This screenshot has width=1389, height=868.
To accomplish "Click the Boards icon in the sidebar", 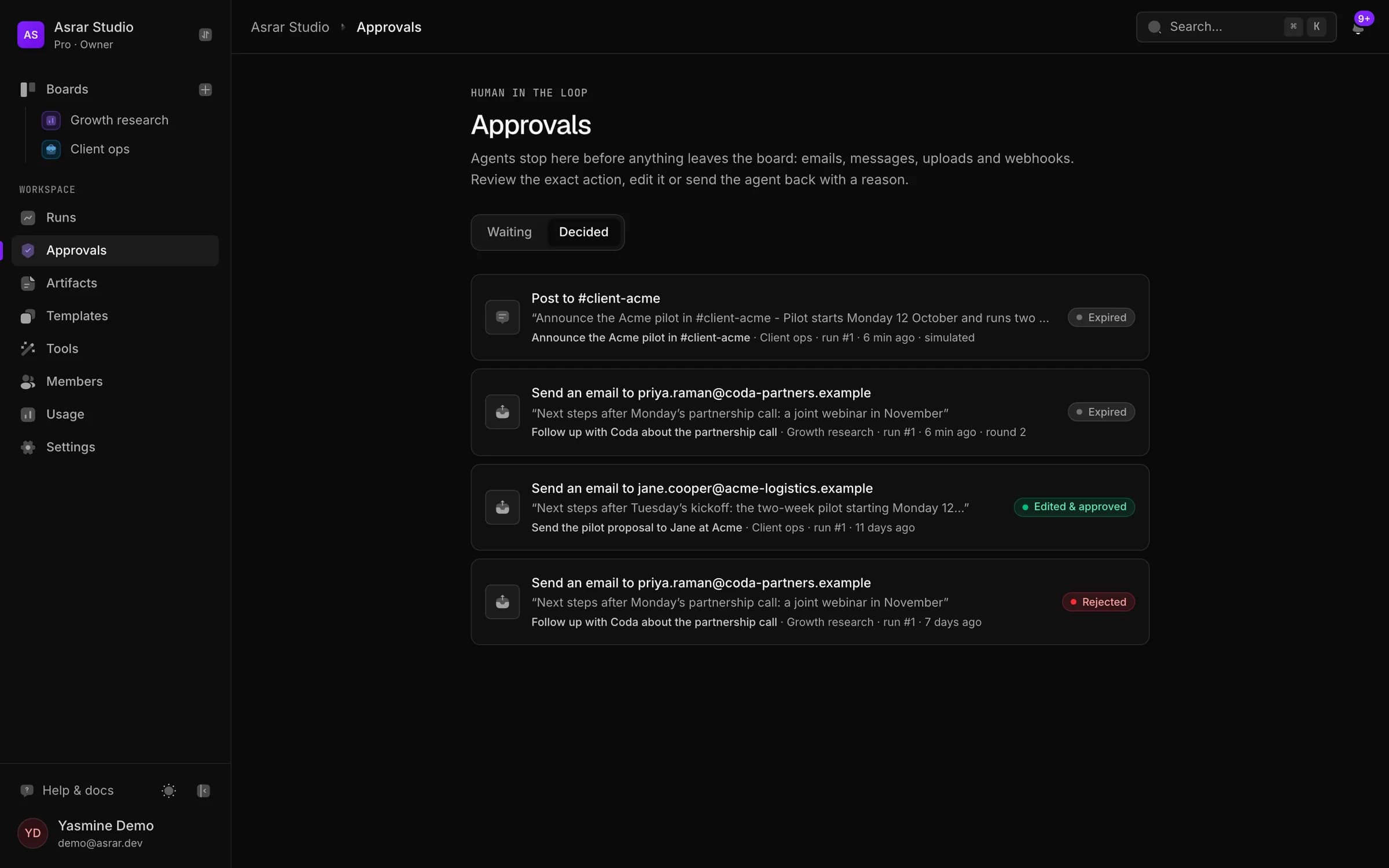I will (28, 89).
